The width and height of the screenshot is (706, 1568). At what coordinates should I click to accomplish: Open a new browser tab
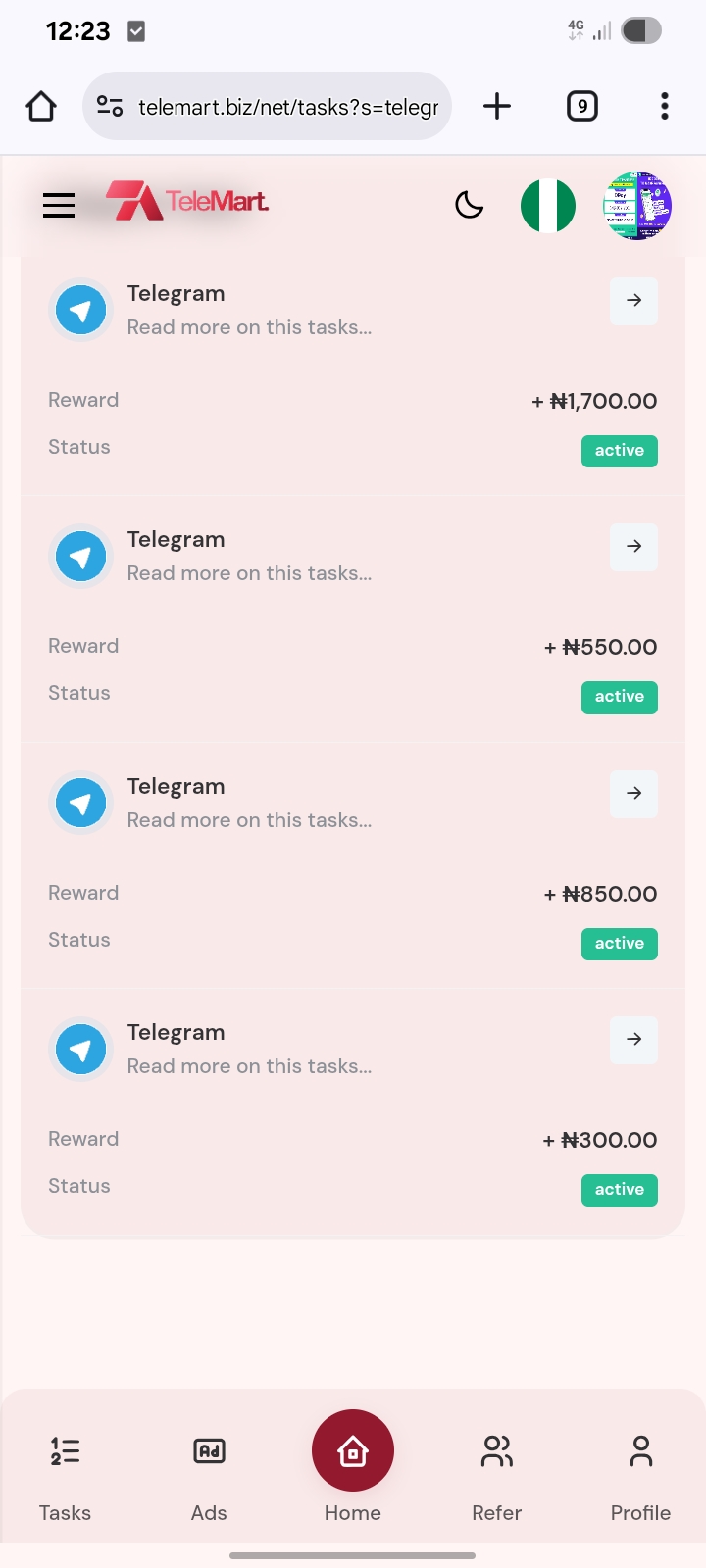pyautogui.click(x=497, y=106)
